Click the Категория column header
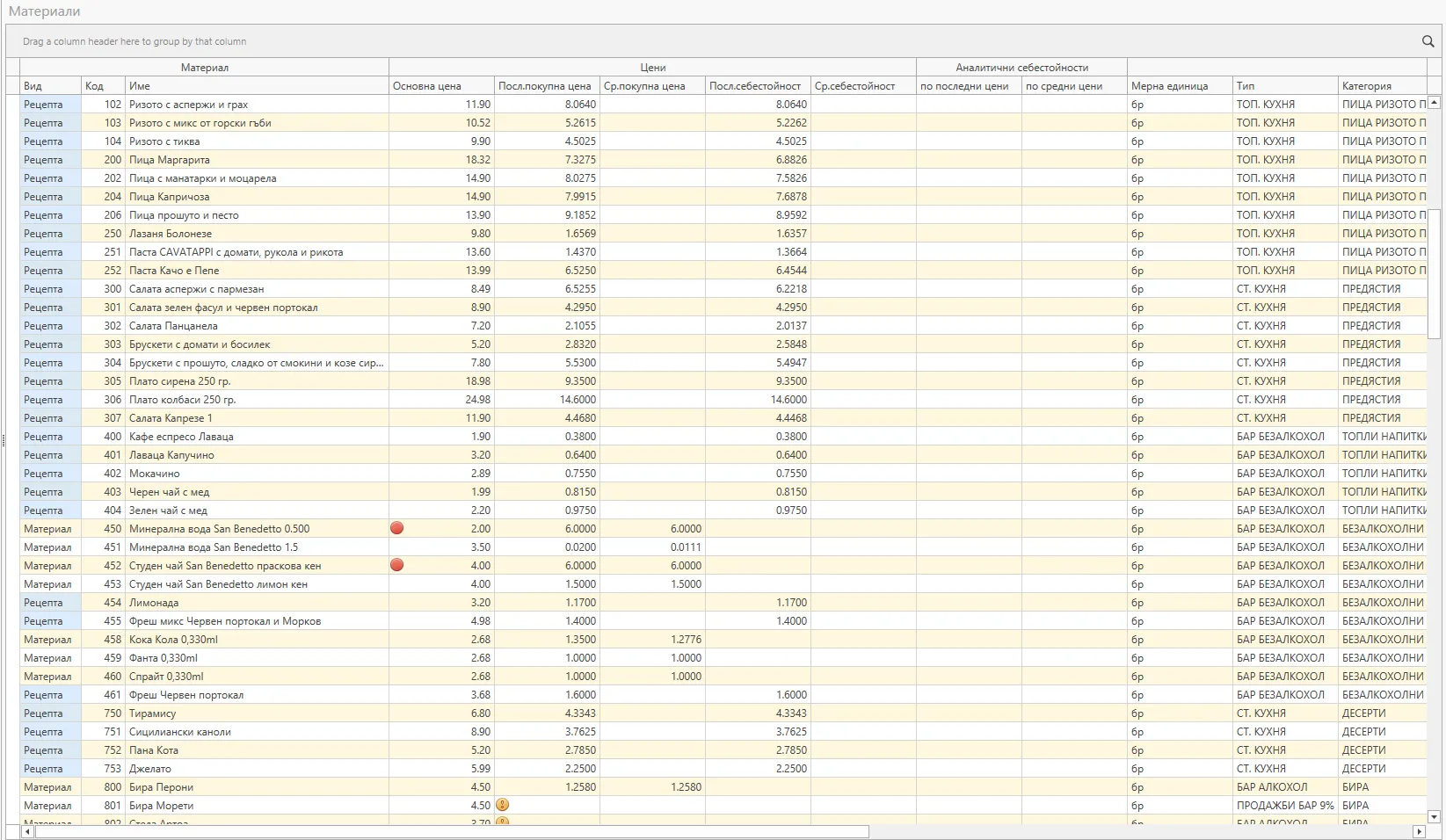The height and width of the screenshot is (840, 1446). pyautogui.click(x=1380, y=86)
